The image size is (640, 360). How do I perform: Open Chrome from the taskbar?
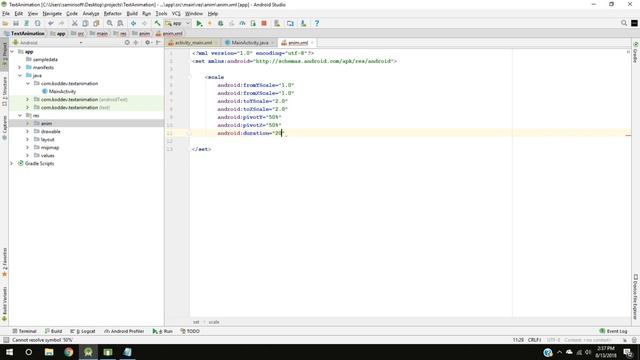tap(69, 352)
